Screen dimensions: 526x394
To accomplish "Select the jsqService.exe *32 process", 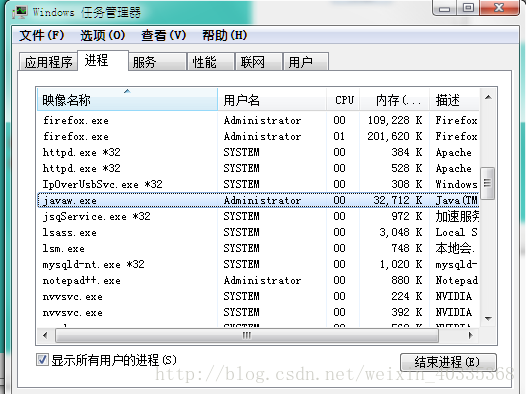I will [x=258, y=216].
